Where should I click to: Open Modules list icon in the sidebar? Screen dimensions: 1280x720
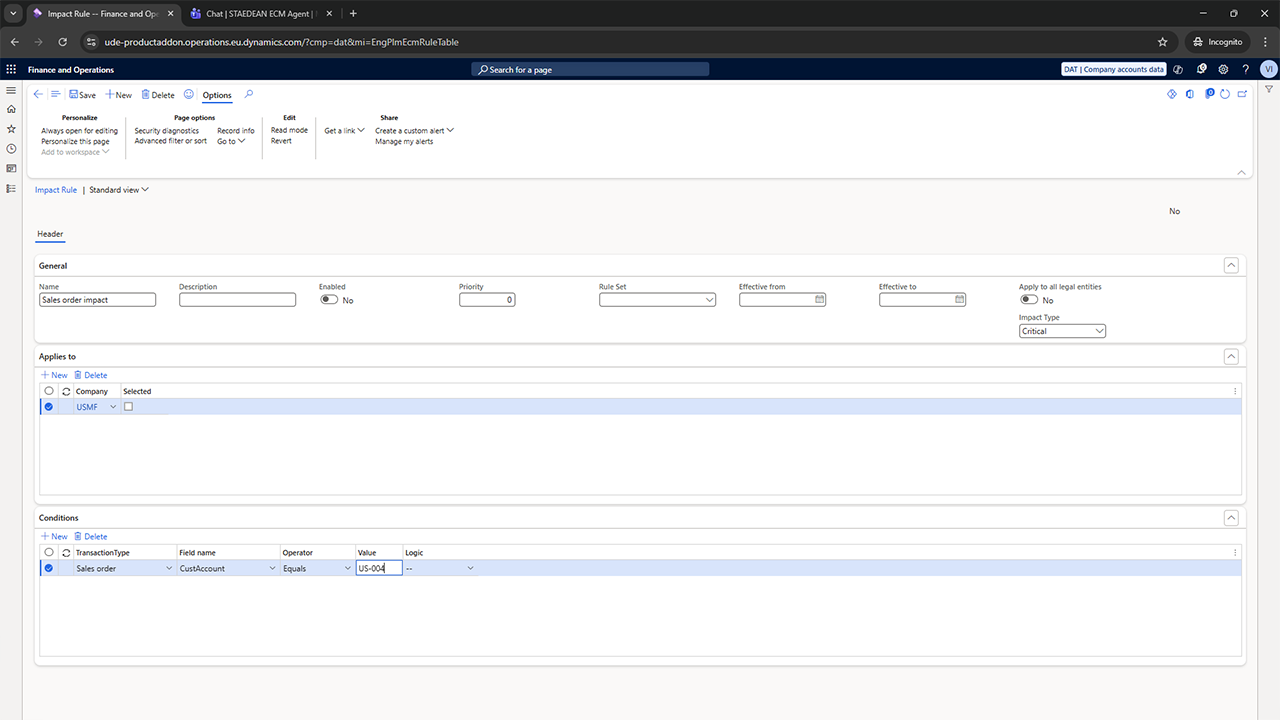(11, 188)
